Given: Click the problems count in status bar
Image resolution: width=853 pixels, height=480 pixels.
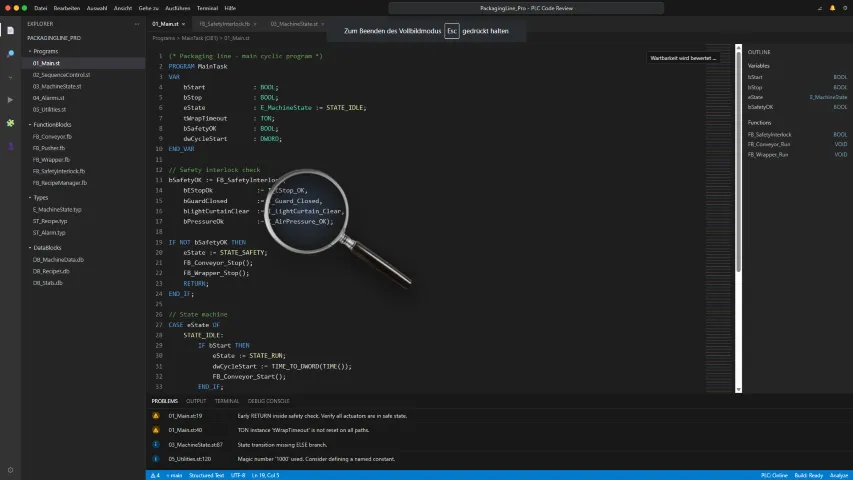Looking at the screenshot, I should tap(155, 475).
